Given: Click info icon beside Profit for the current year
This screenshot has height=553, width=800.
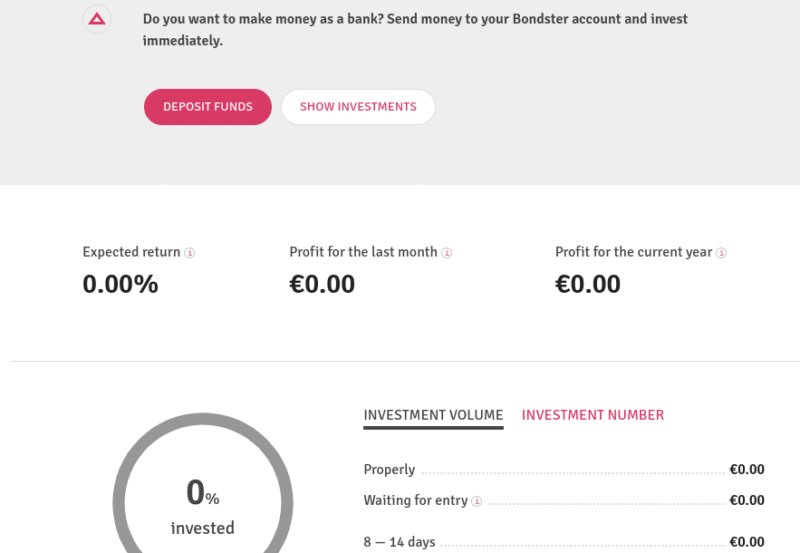Looking at the screenshot, I should click(x=721, y=253).
